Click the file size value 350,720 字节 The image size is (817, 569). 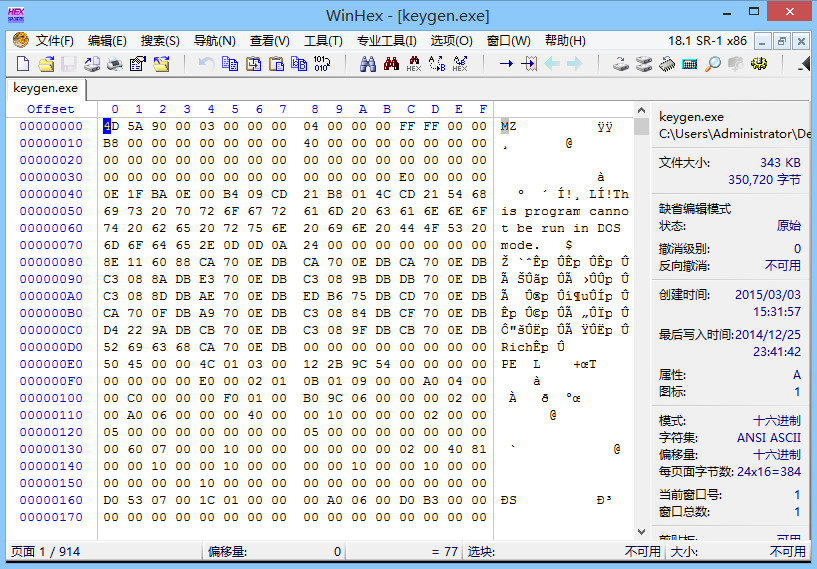click(764, 180)
